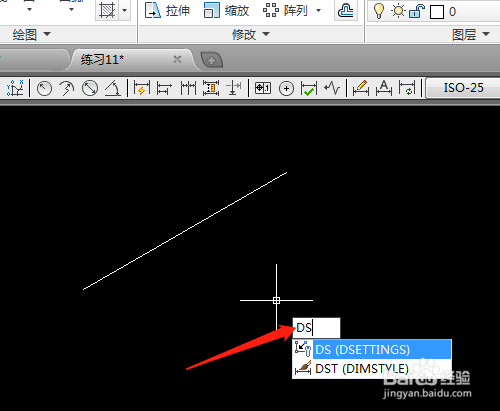This screenshot has height=411, width=500.
Task: Click the white layer color swatch
Action: pos(437,12)
